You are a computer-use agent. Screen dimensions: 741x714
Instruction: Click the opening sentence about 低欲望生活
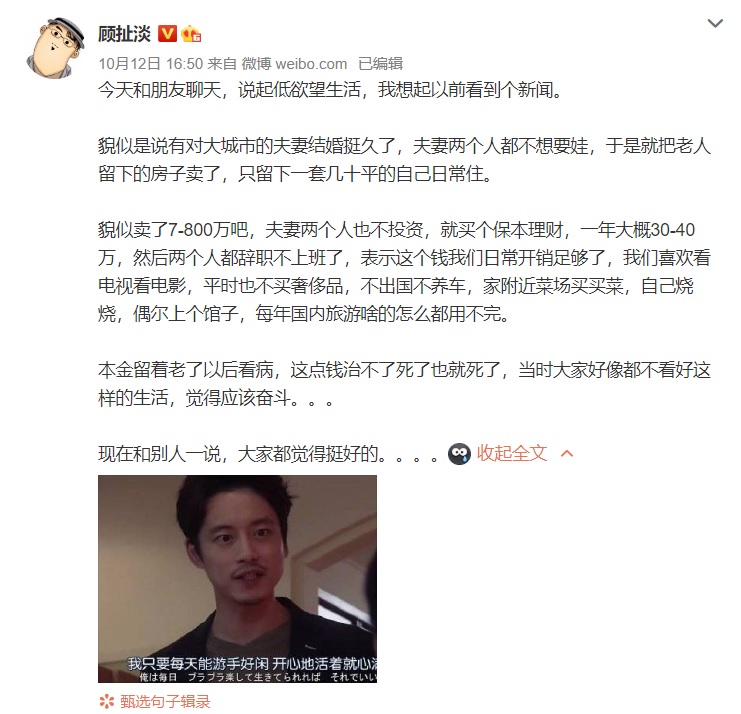[x=331, y=90]
